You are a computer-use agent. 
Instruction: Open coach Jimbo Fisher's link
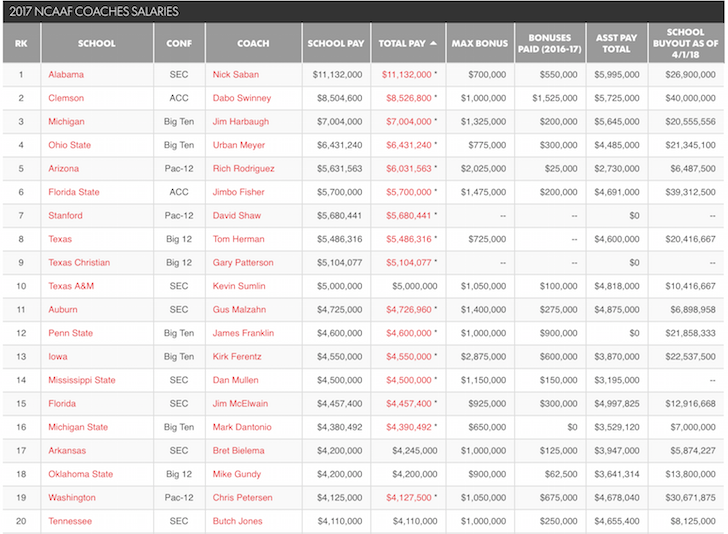click(x=239, y=192)
